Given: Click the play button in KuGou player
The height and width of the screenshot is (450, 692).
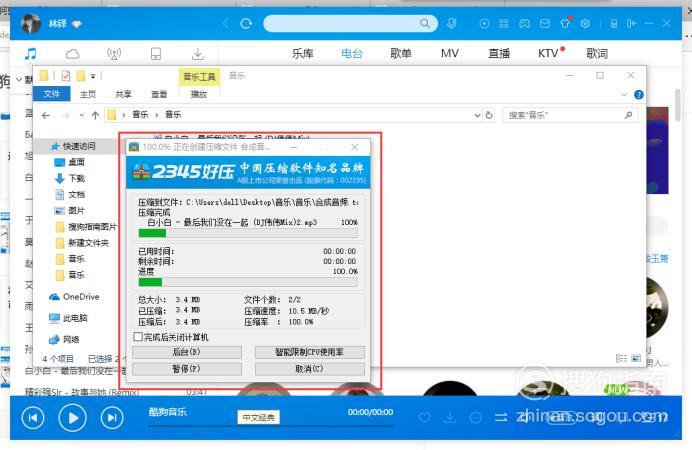Looking at the screenshot, I should (72, 417).
